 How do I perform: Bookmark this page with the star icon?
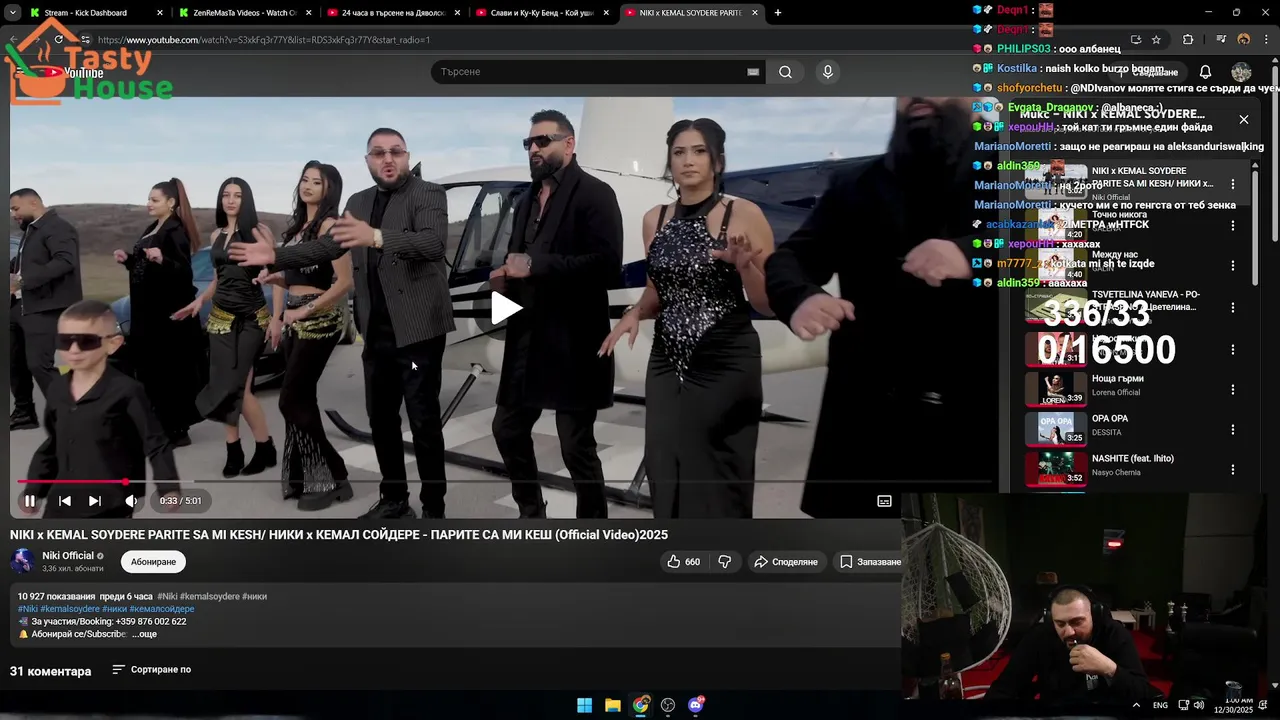click(1157, 40)
